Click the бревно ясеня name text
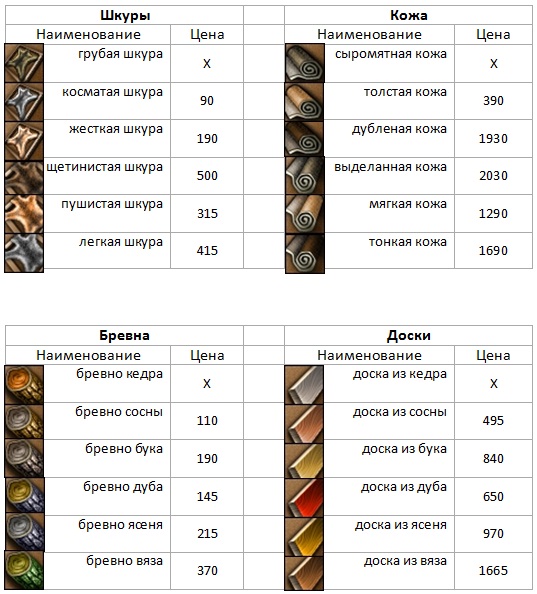Screen dimensions: 537x594 (x=120, y=525)
